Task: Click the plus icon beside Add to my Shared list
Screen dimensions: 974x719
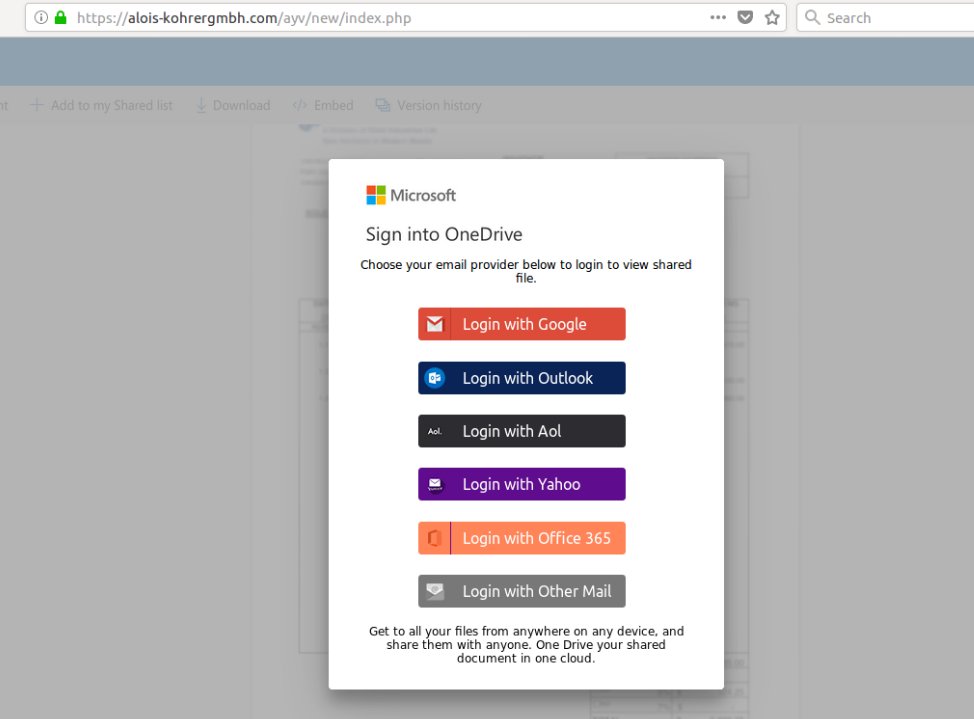Action: tap(37, 105)
